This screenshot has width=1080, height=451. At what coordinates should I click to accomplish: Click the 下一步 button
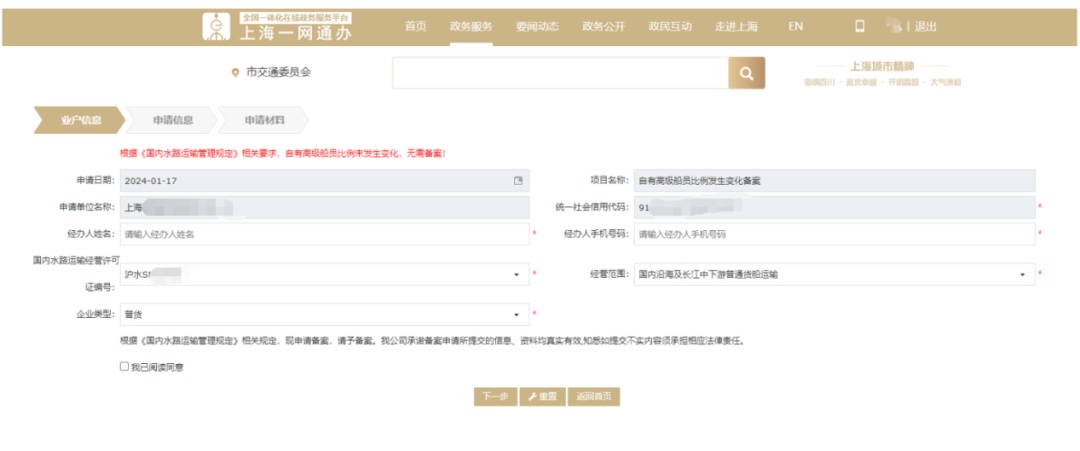(x=495, y=397)
